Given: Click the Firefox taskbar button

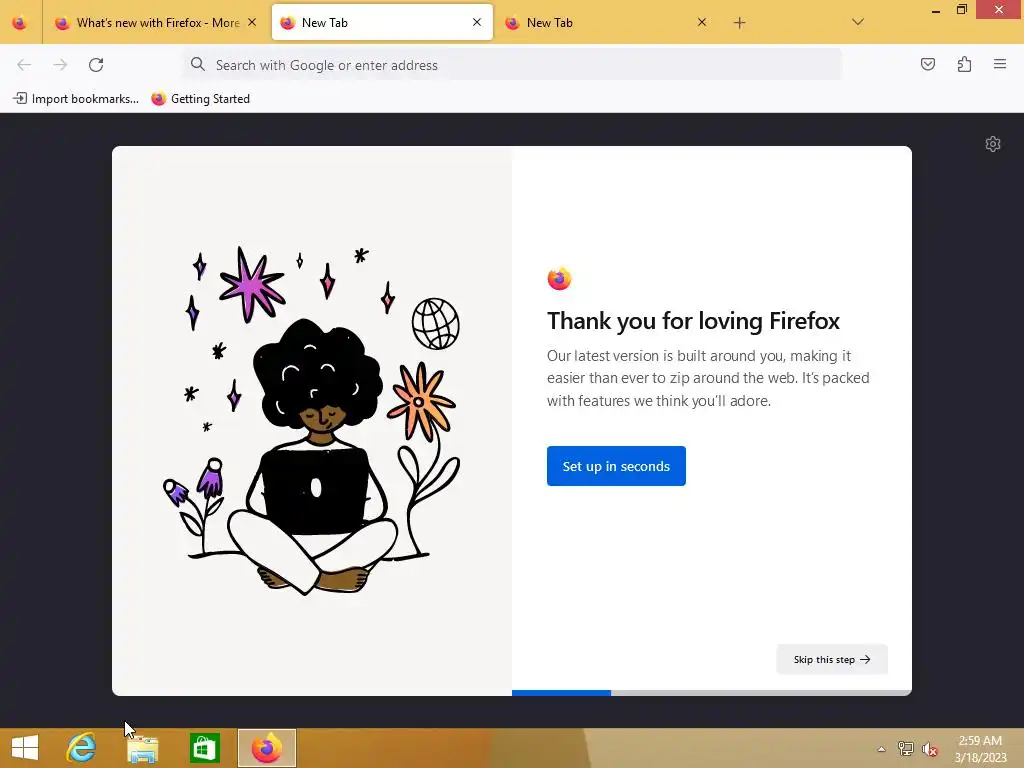Looking at the screenshot, I should [266, 748].
